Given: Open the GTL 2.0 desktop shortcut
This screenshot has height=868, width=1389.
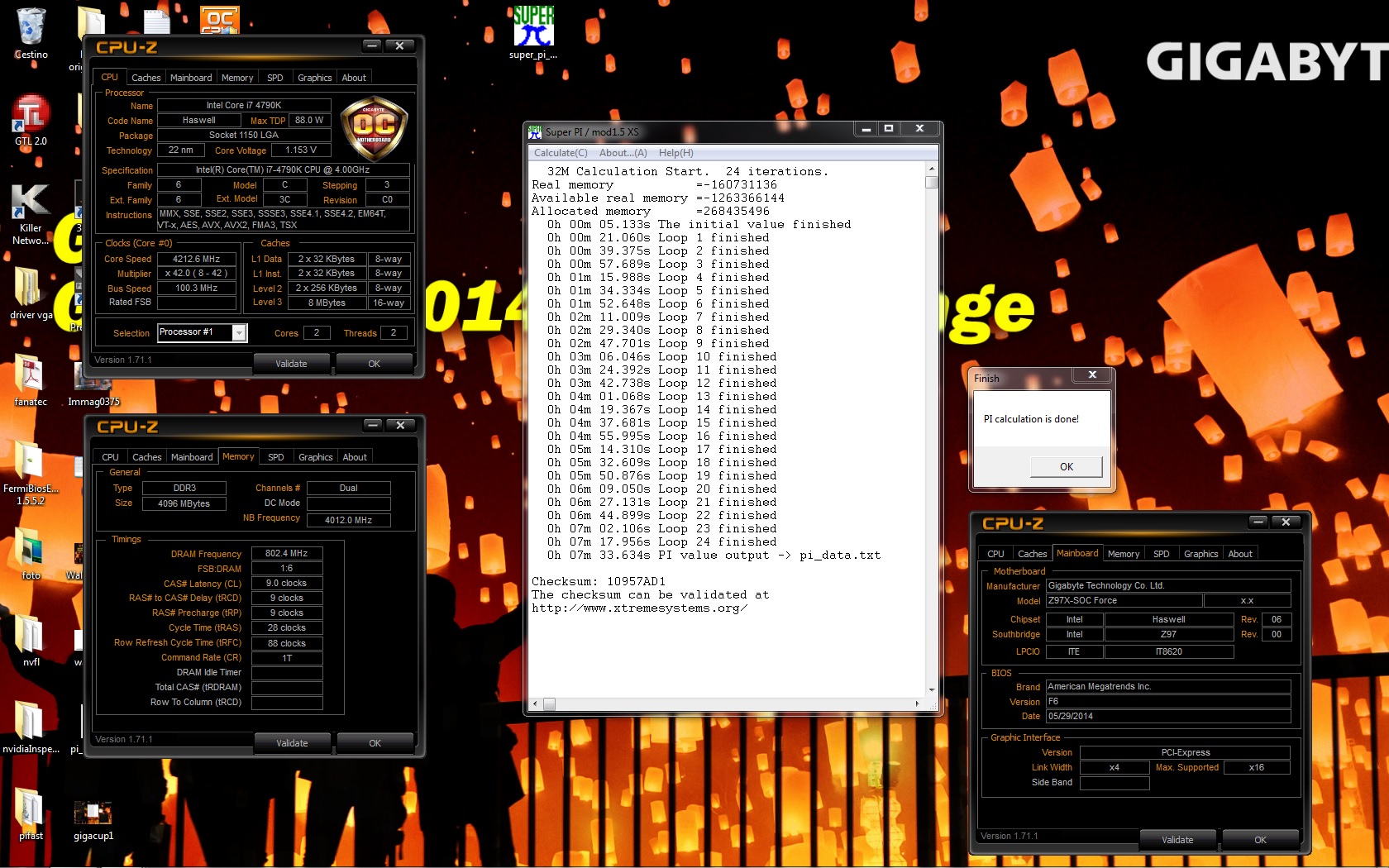Looking at the screenshot, I should 31,120.
